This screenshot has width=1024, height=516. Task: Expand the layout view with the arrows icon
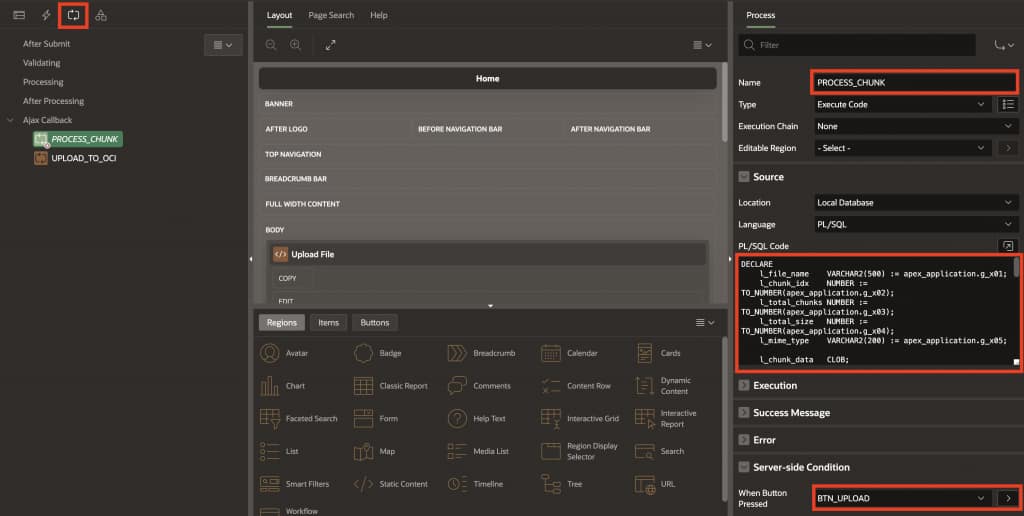[x=331, y=45]
